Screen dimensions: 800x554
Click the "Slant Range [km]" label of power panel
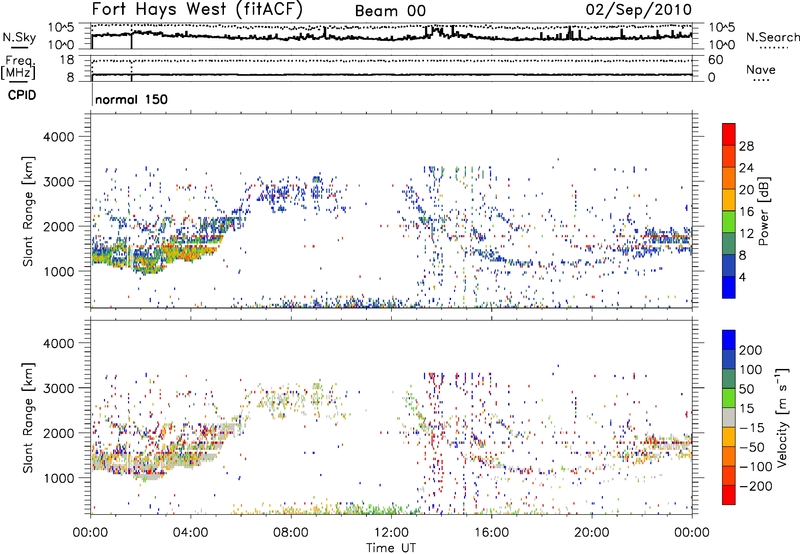point(28,211)
